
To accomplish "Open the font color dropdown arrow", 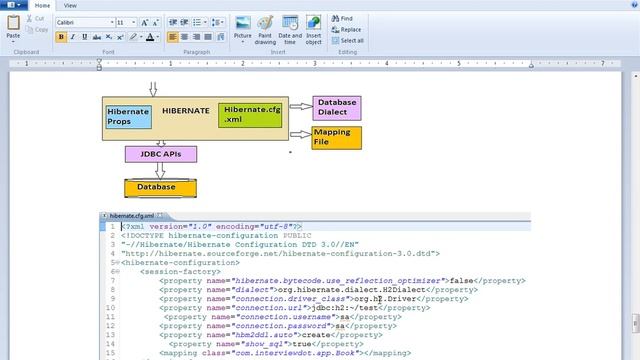I will coord(158,37).
